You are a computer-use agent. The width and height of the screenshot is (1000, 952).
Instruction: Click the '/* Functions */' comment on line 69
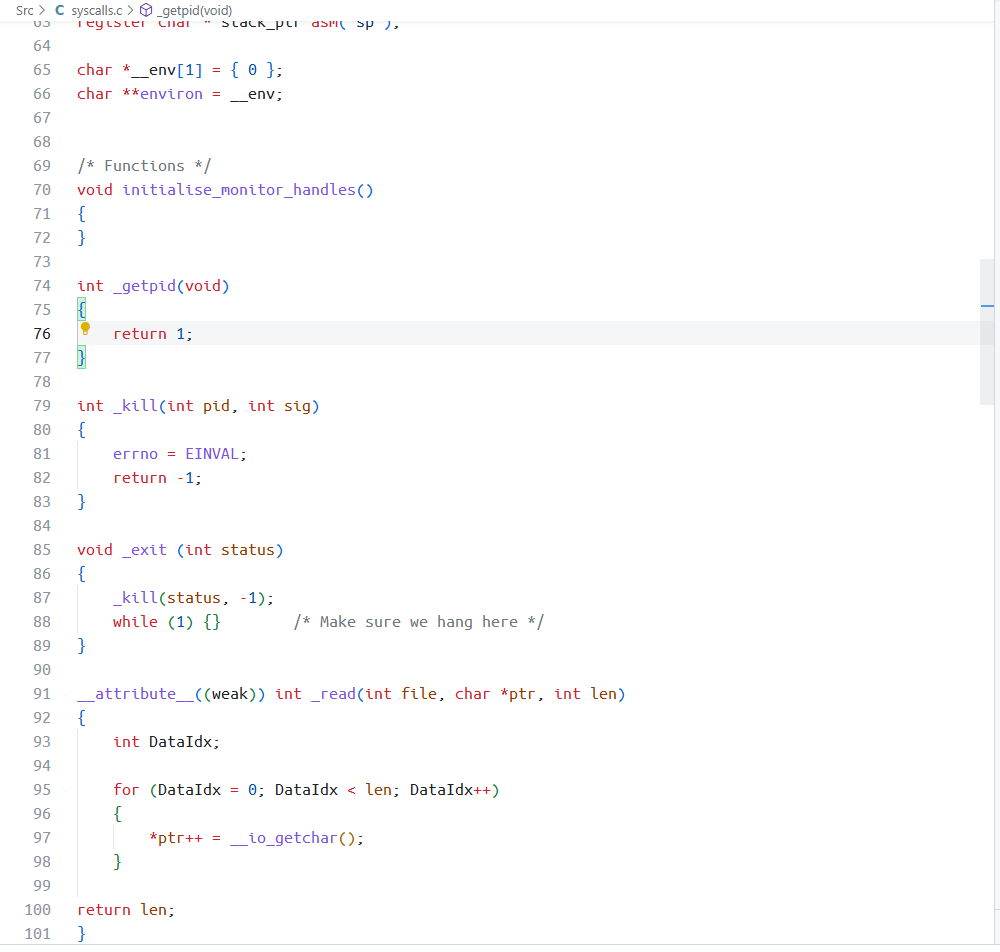pyautogui.click(x=144, y=166)
